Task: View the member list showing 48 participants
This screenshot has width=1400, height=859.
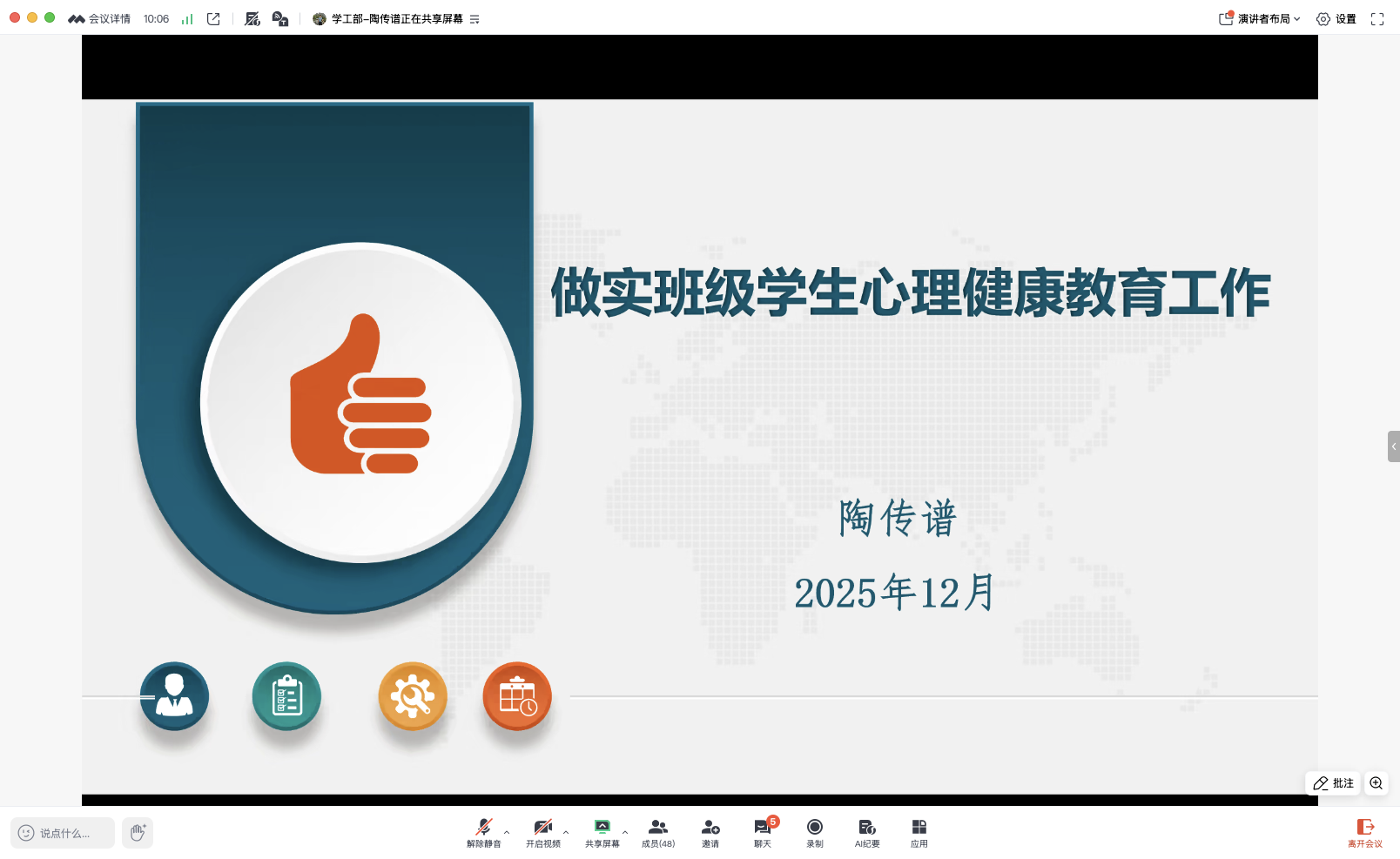Action: coord(657,832)
